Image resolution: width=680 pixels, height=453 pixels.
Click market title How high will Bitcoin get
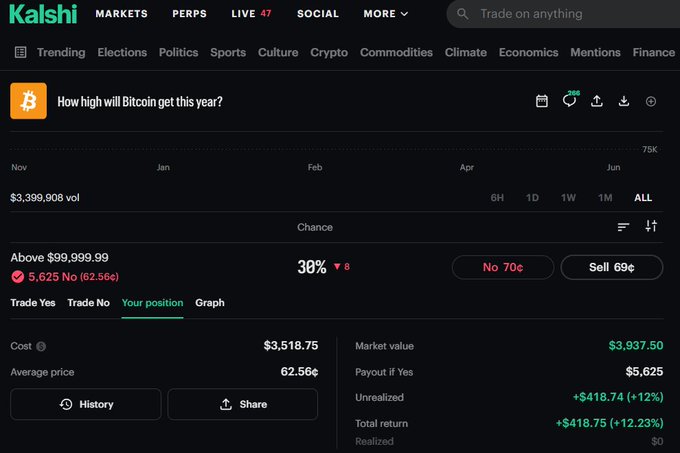[140, 101]
